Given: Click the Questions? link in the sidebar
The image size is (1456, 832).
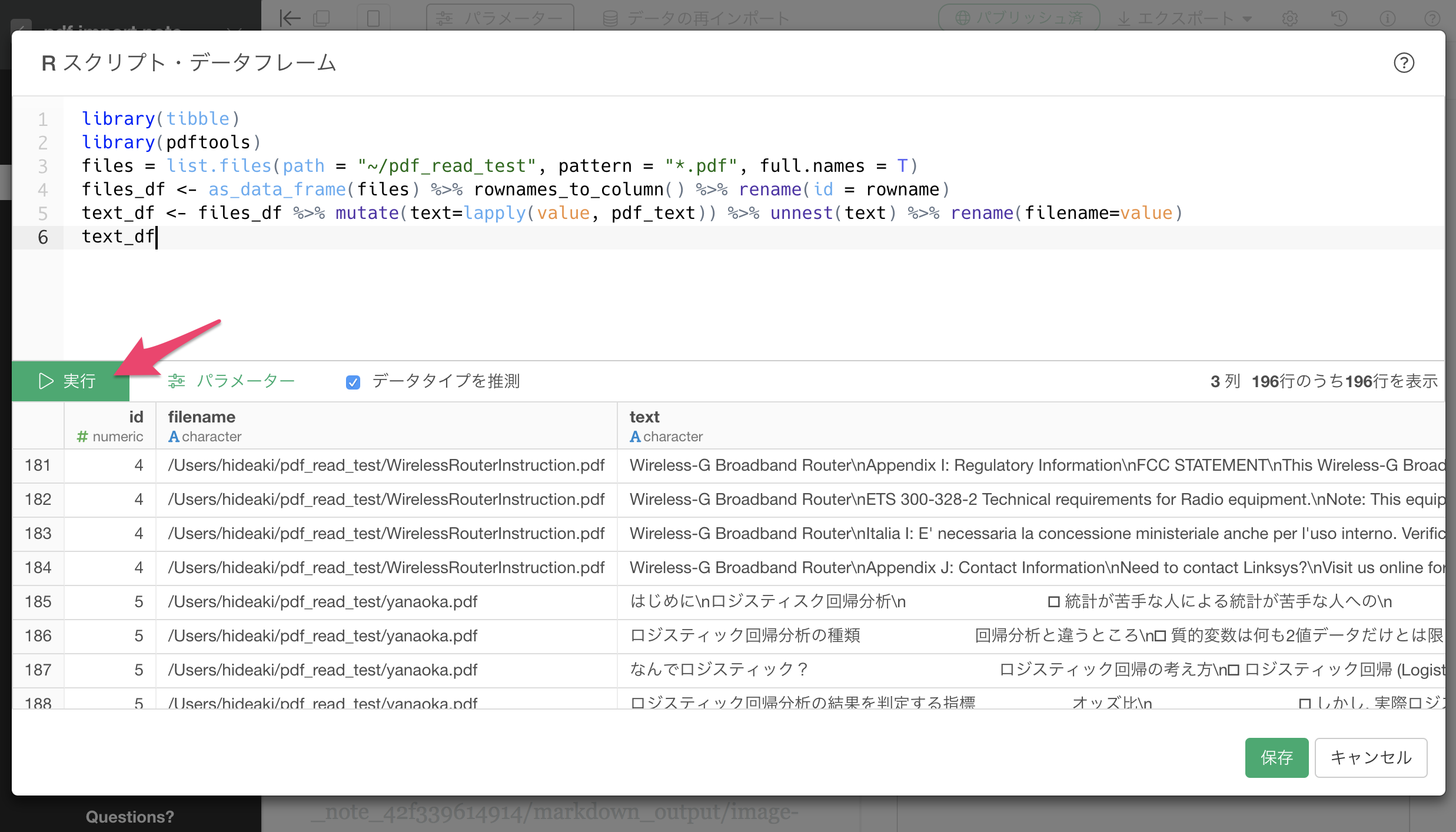Looking at the screenshot, I should click(129, 817).
